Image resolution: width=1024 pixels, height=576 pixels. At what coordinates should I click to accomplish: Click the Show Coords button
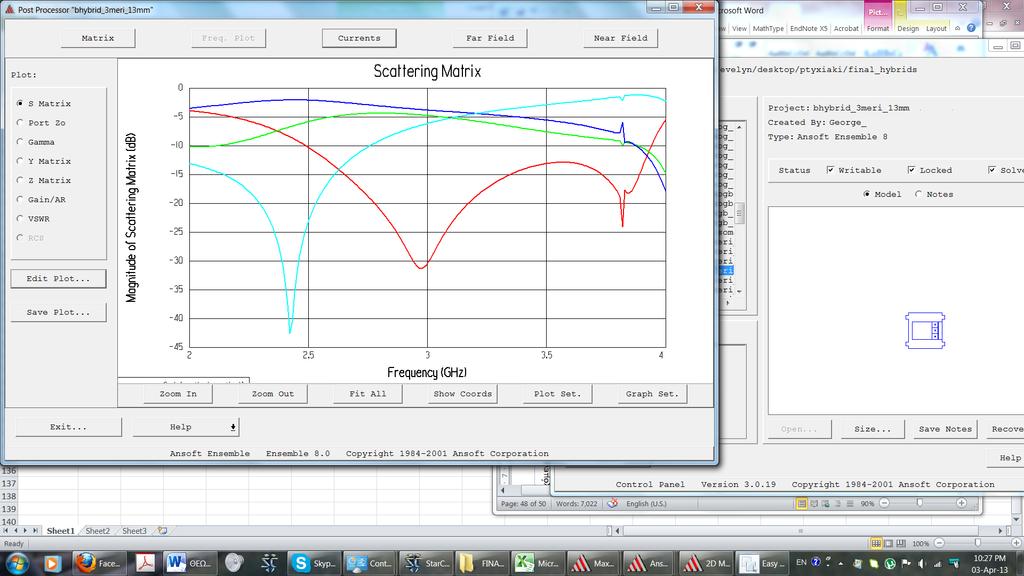(462, 394)
